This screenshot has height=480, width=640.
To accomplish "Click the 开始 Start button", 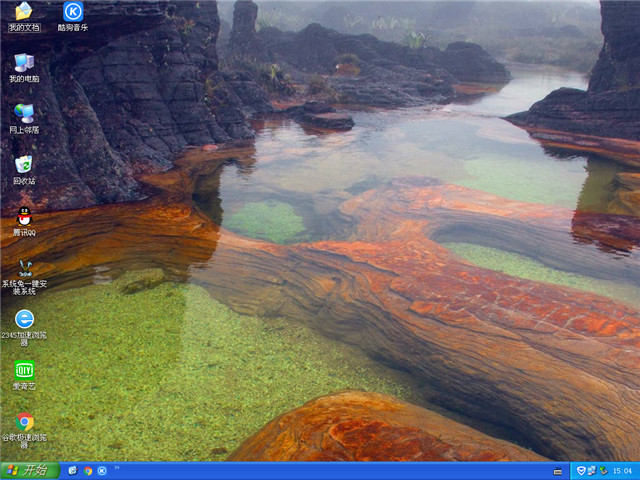I will tap(27, 470).
